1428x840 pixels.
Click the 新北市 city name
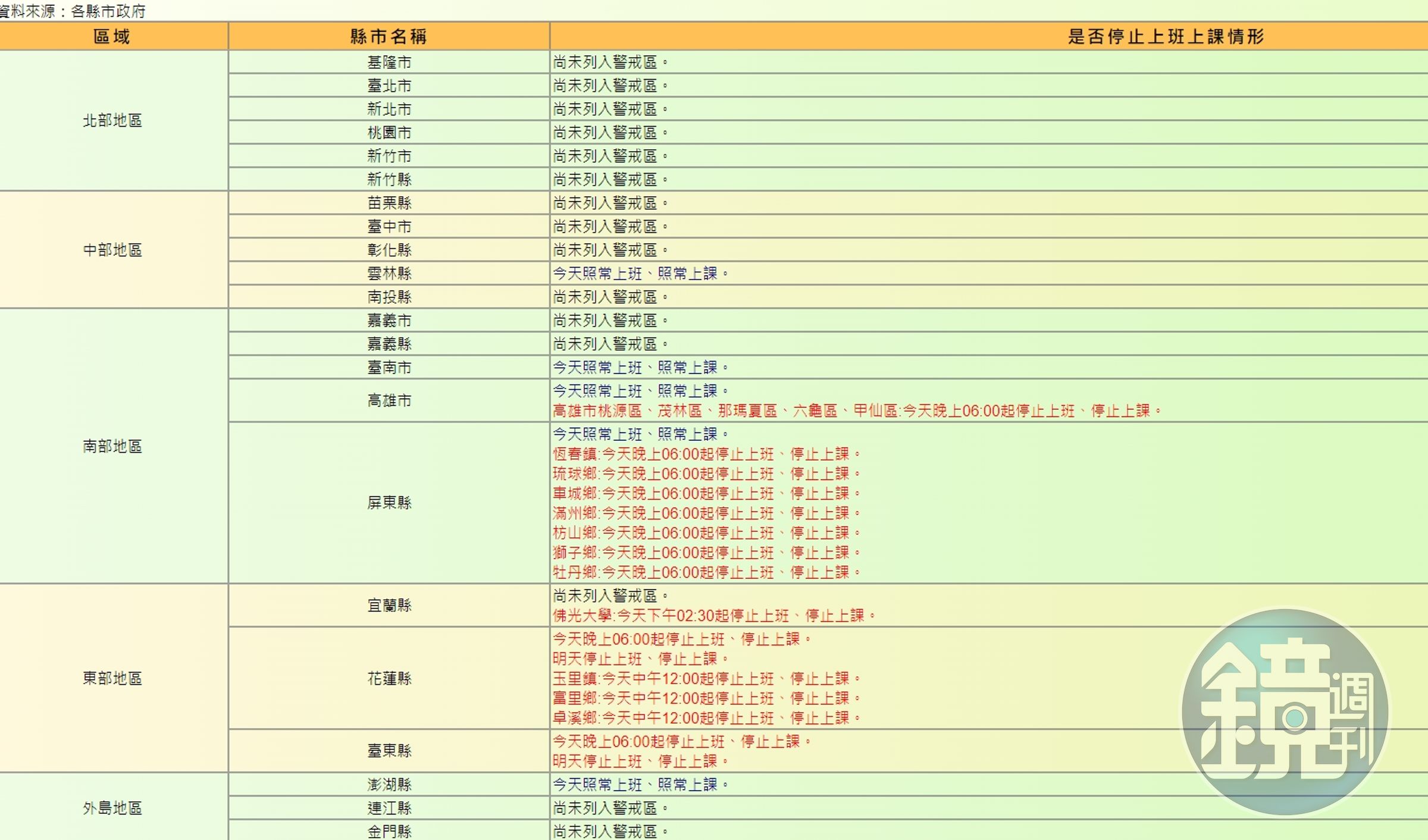(x=389, y=109)
